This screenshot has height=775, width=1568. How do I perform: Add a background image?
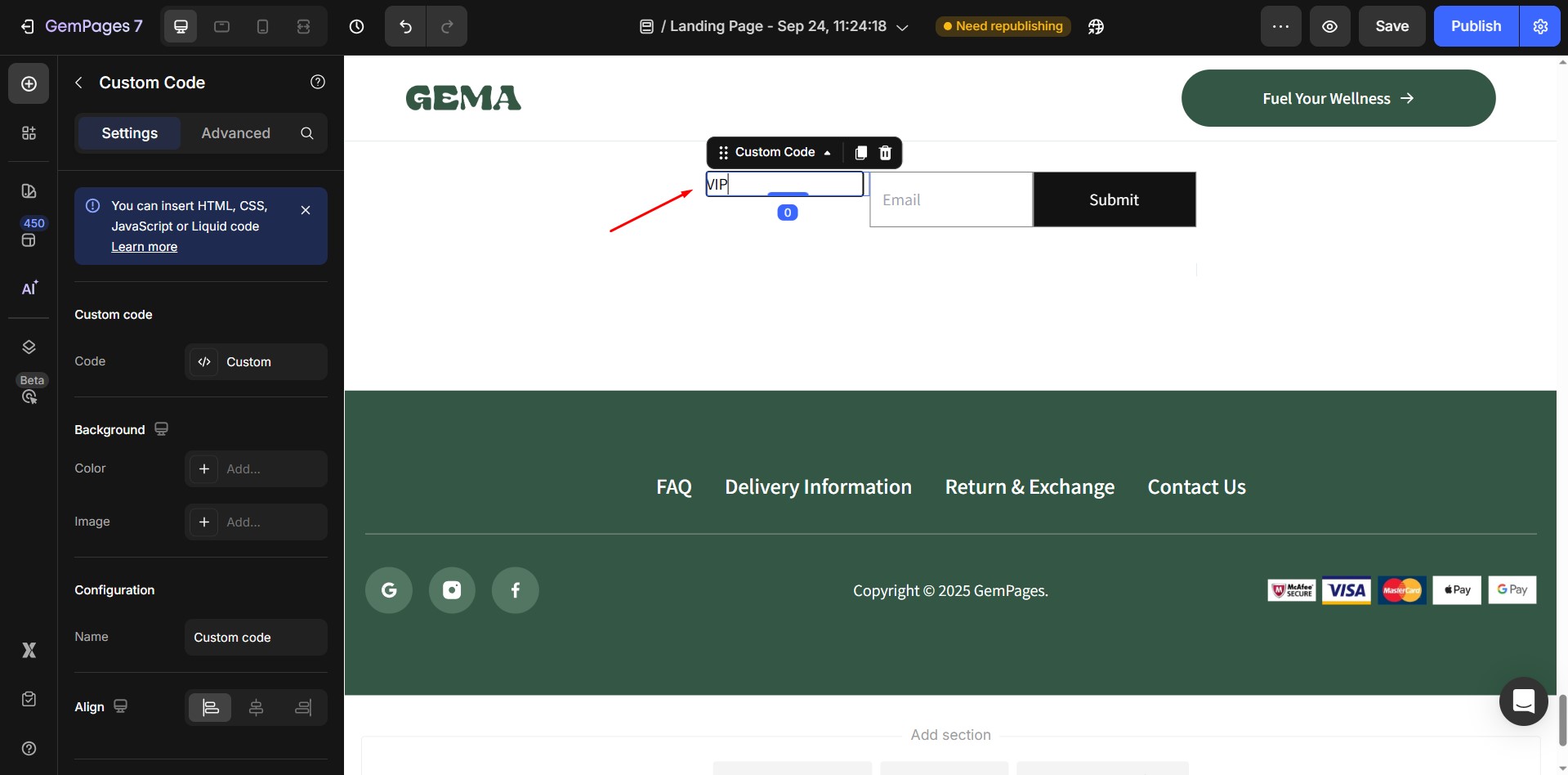(x=256, y=522)
